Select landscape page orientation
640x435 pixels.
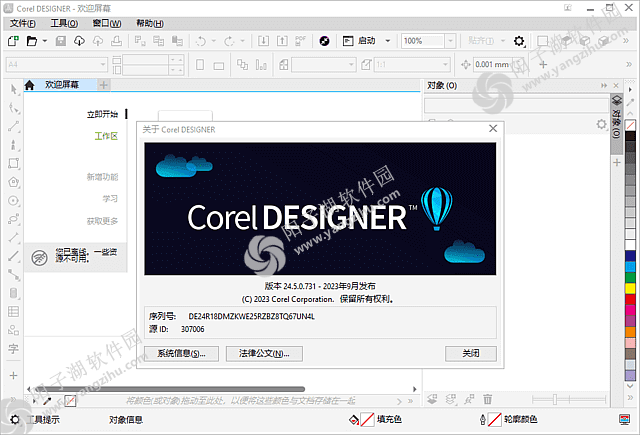pos(219,65)
